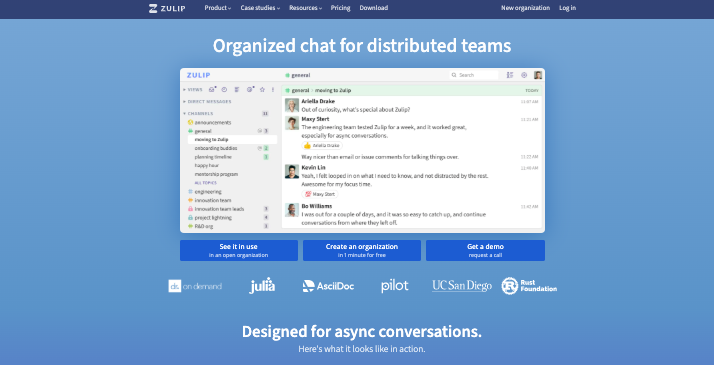The width and height of the screenshot is (714, 365).
Task: Click the announcements channel yellow icon
Action: coord(190,122)
